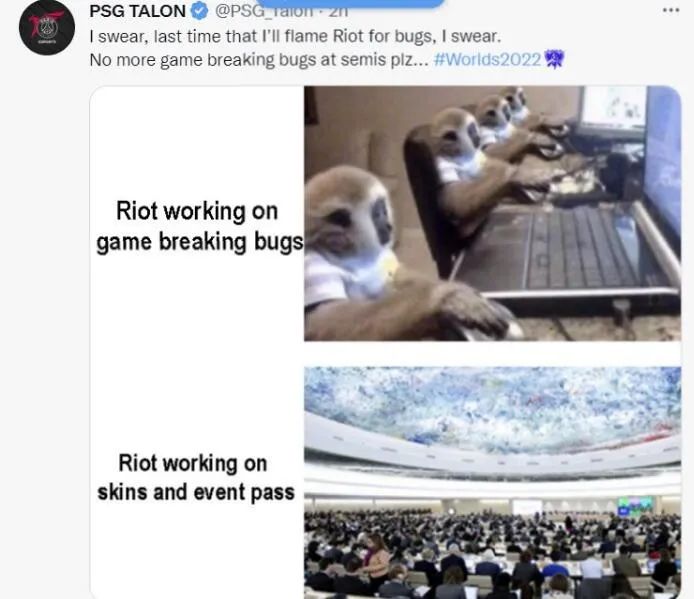Click the "I swear, last time" tweet line
Image resolution: width=694 pixels, height=599 pixels.
tap(295, 36)
